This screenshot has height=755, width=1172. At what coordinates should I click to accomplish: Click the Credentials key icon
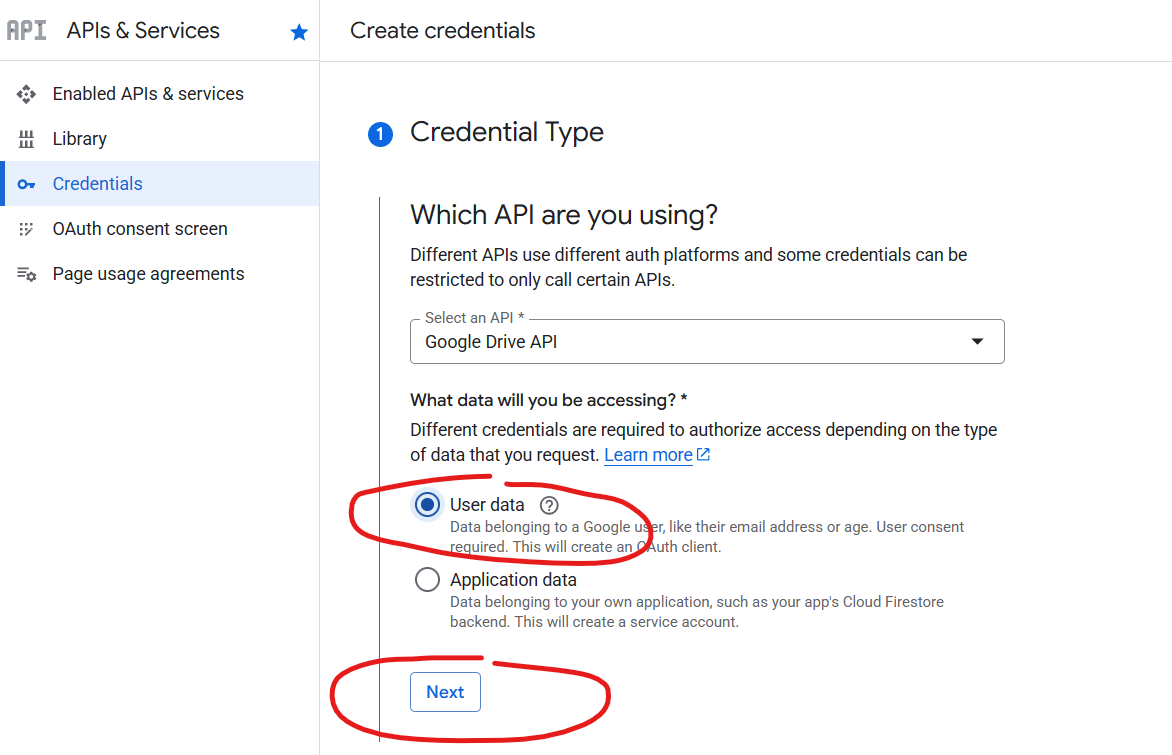tap(27, 184)
